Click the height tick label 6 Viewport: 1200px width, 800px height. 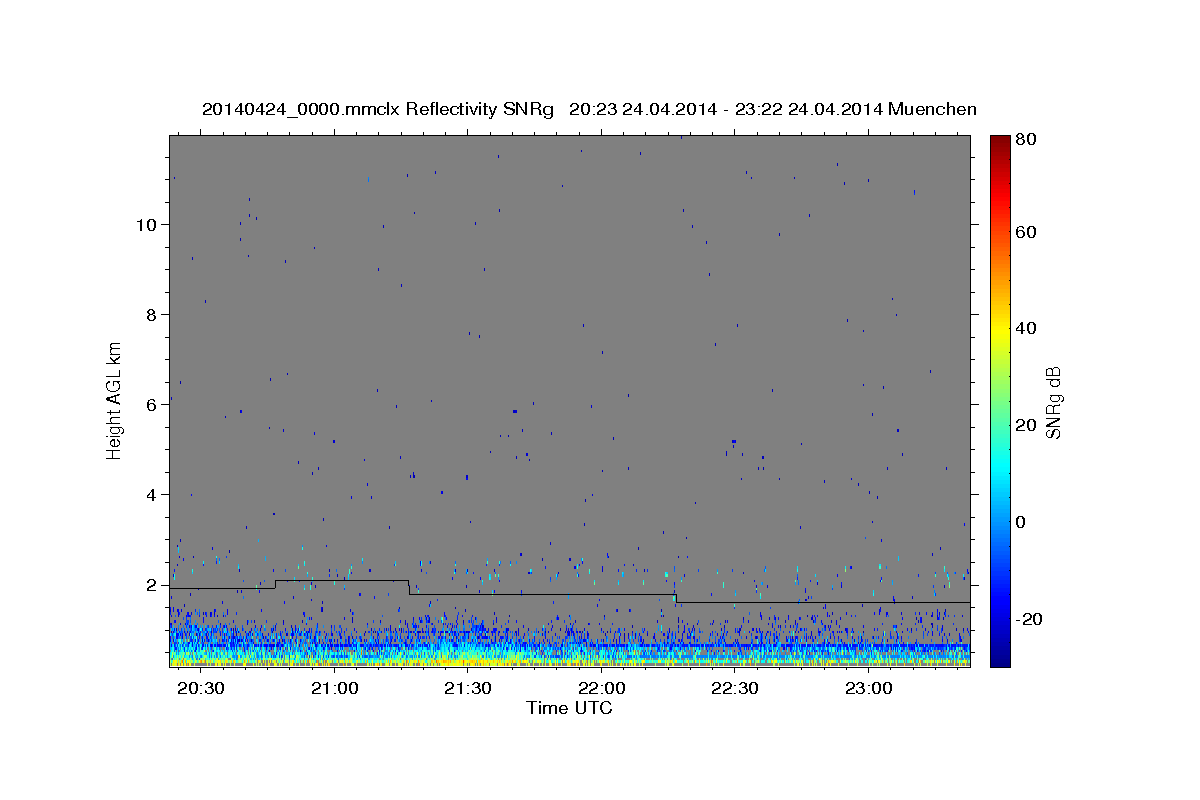point(150,404)
